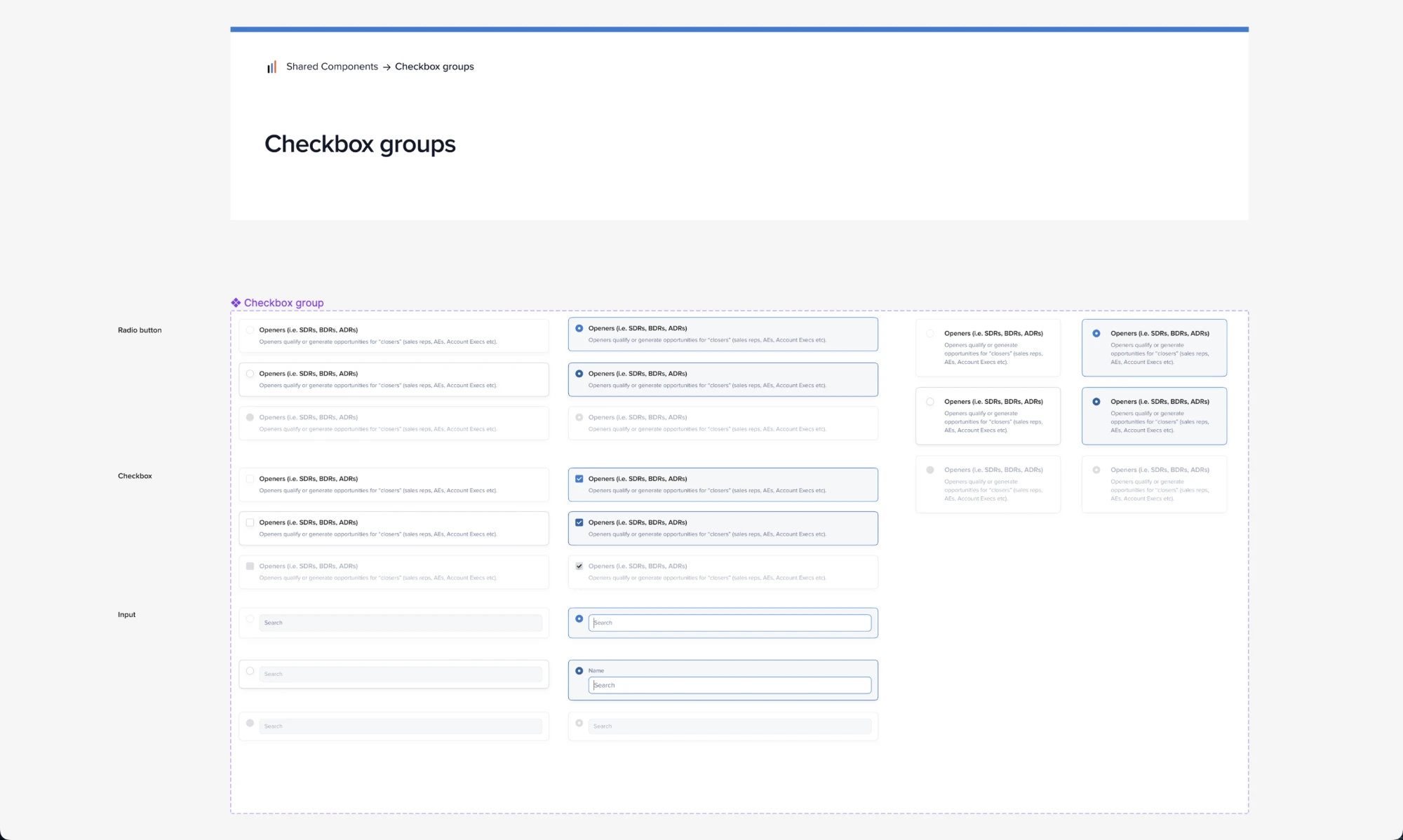Screen dimensions: 1403x840
Task: Click the disabled Search field beside the grey ring radio
Action: [730, 726]
